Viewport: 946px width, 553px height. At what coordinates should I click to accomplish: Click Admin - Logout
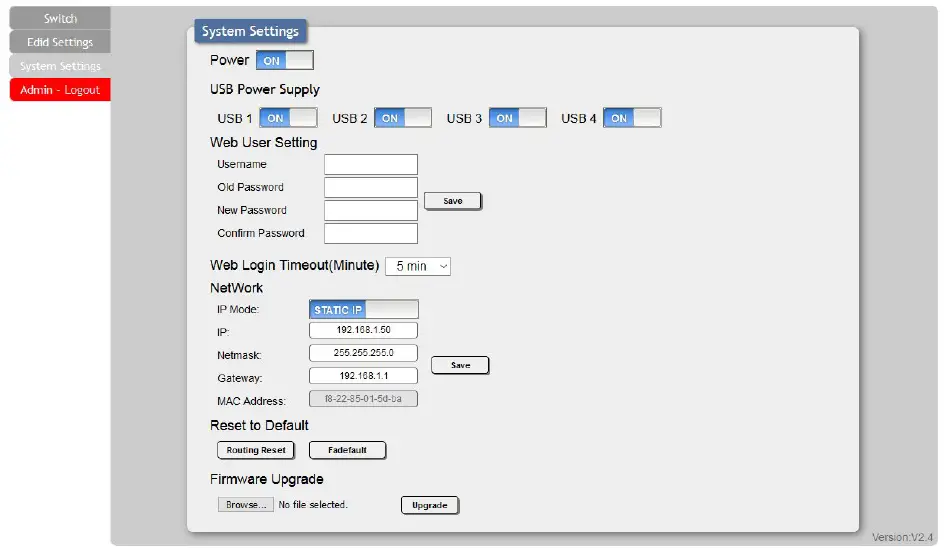point(60,90)
